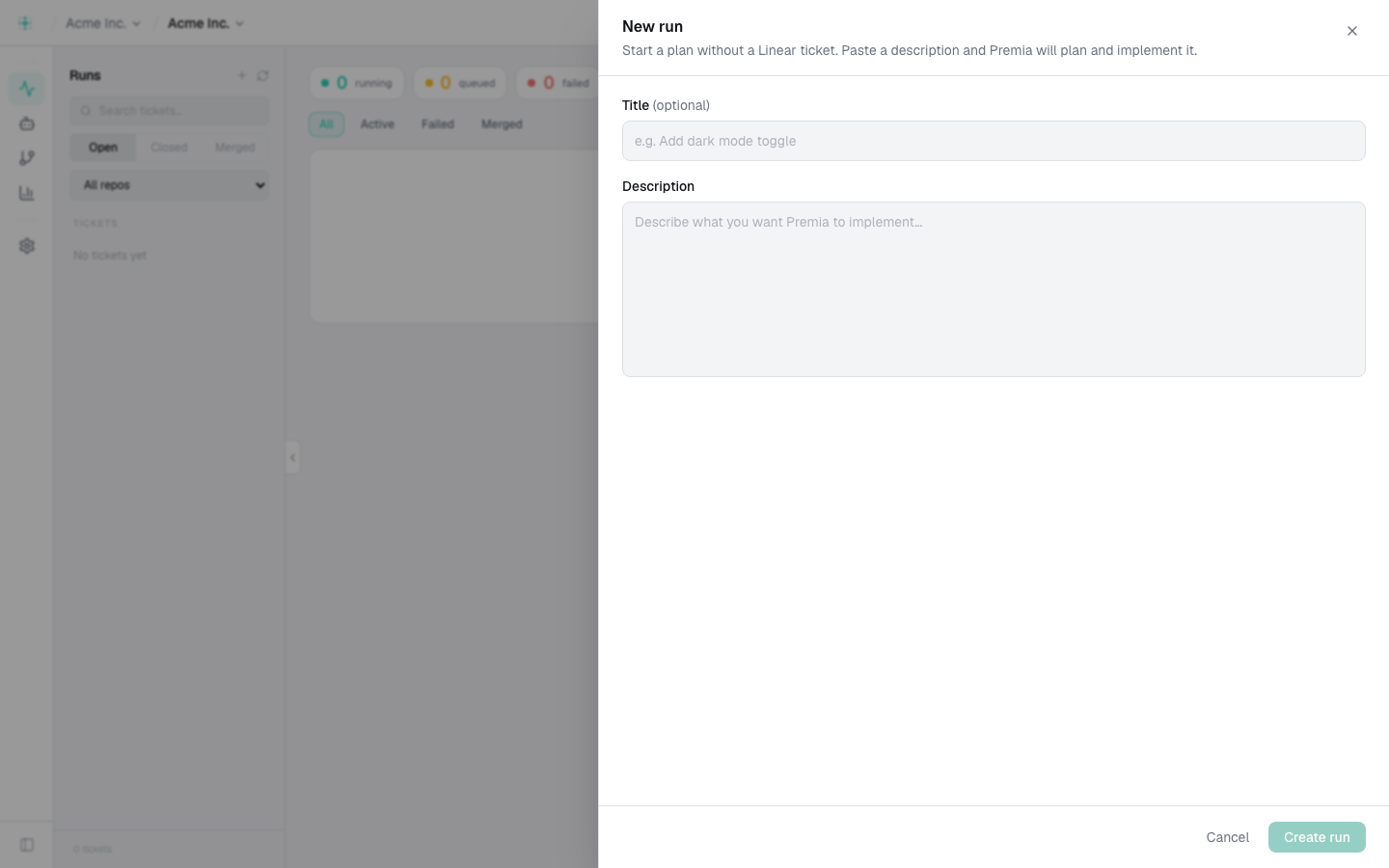Open the agents robot icon in sidebar
Viewport: 1389px width, 868px height.
coord(27,123)
